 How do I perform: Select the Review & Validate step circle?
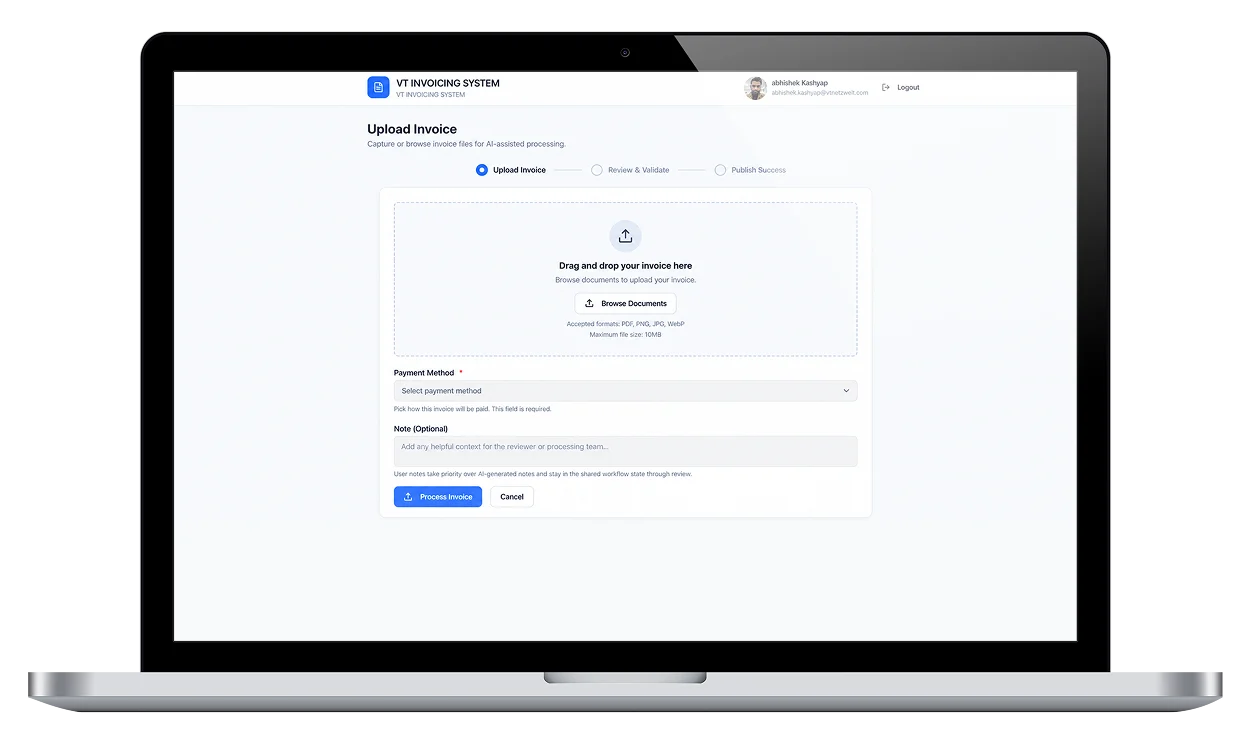pyautogui.click(x=597, y=170)
